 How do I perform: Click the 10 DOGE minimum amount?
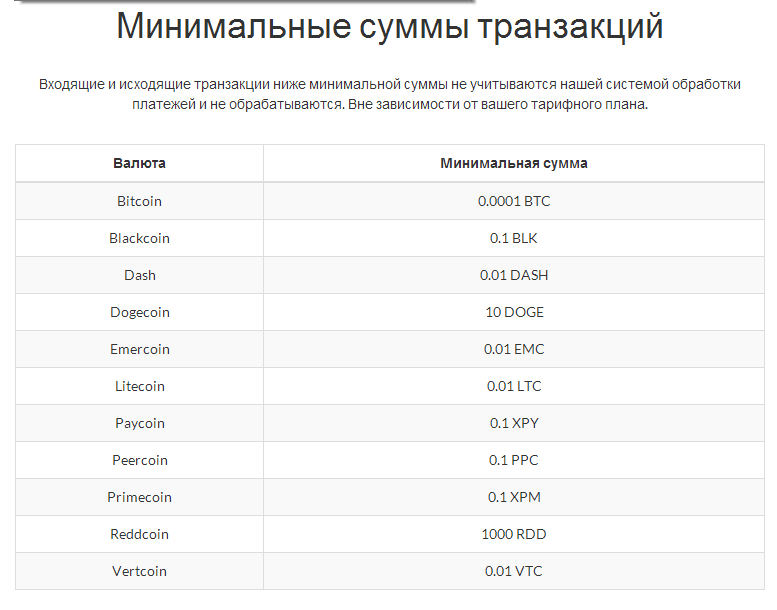pyautogui.click(x=514, y=312)
